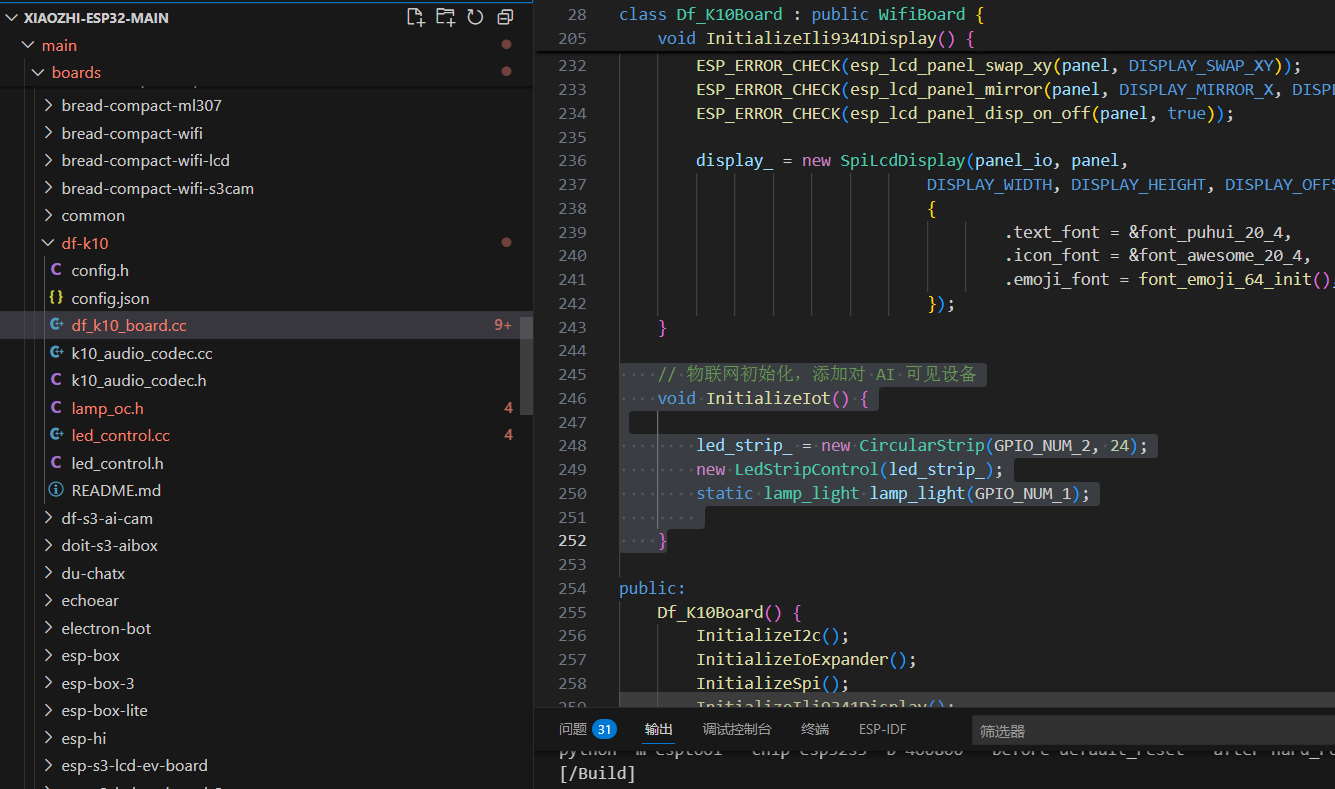The height and width of the screenshot is (789, 1335).
Task: Expand the esp-hi folder
Action: pos(50,738)
